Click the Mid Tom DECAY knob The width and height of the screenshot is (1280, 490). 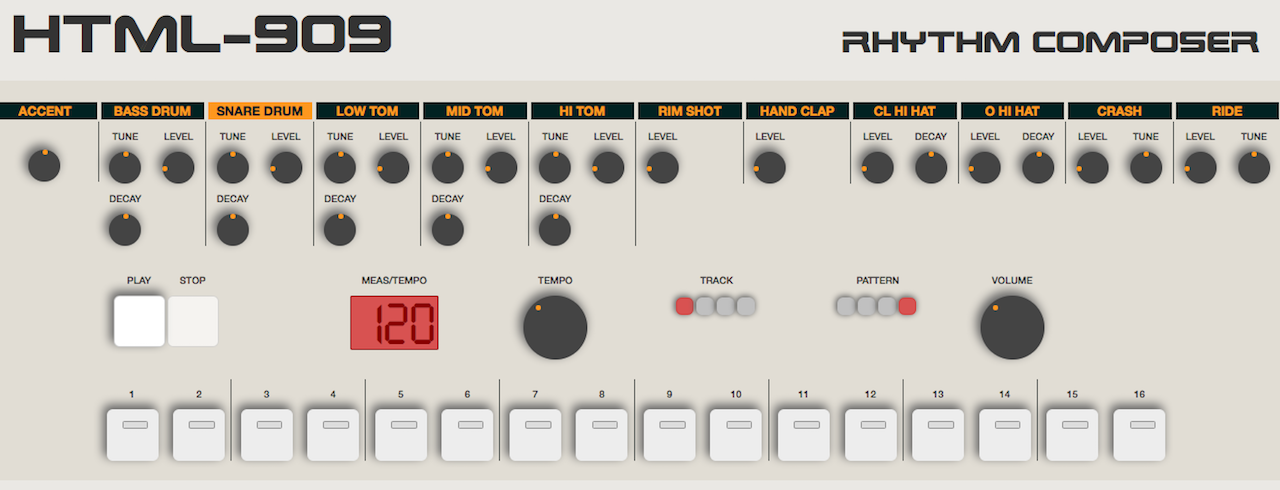pos(447,230)
